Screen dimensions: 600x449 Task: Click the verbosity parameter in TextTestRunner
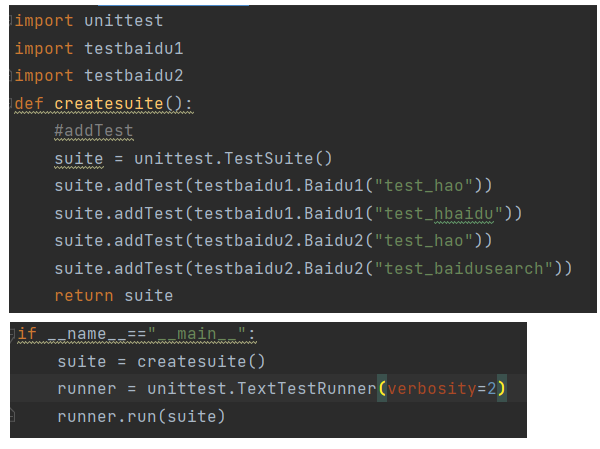(x=432, y=389)
